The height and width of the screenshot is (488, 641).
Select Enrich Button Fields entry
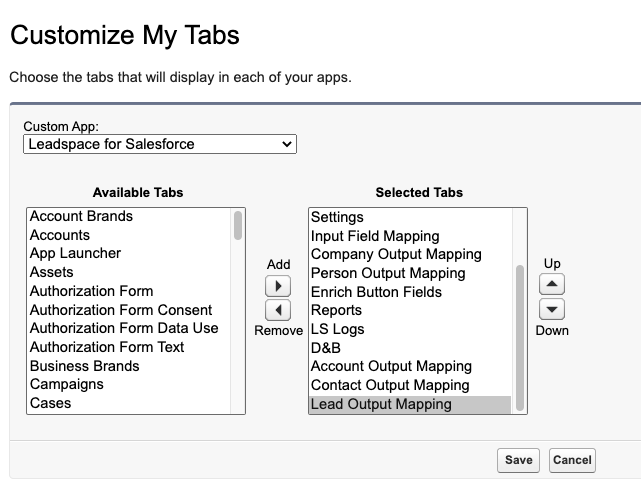(410, 292)
